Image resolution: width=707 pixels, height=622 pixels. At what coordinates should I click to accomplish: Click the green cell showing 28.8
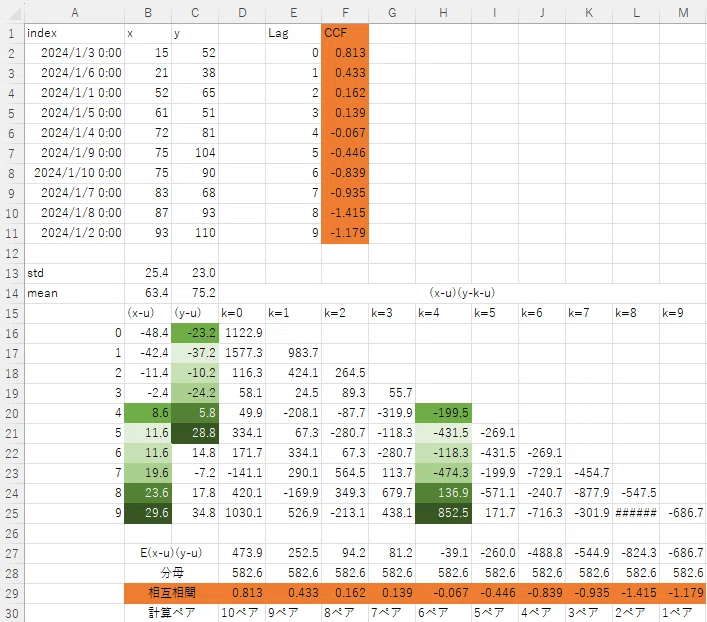[x=195, y=433]
